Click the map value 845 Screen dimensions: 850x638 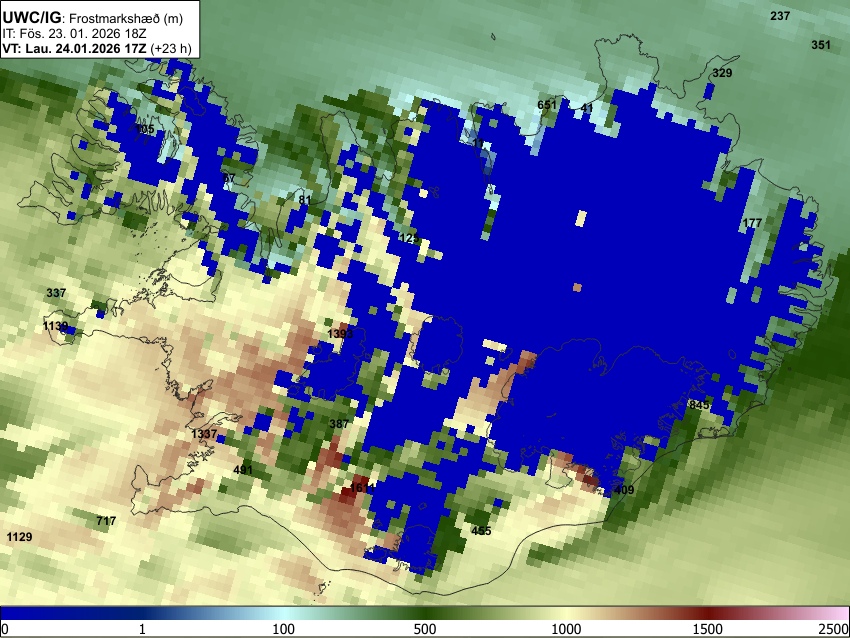click(x=699, y=405)
